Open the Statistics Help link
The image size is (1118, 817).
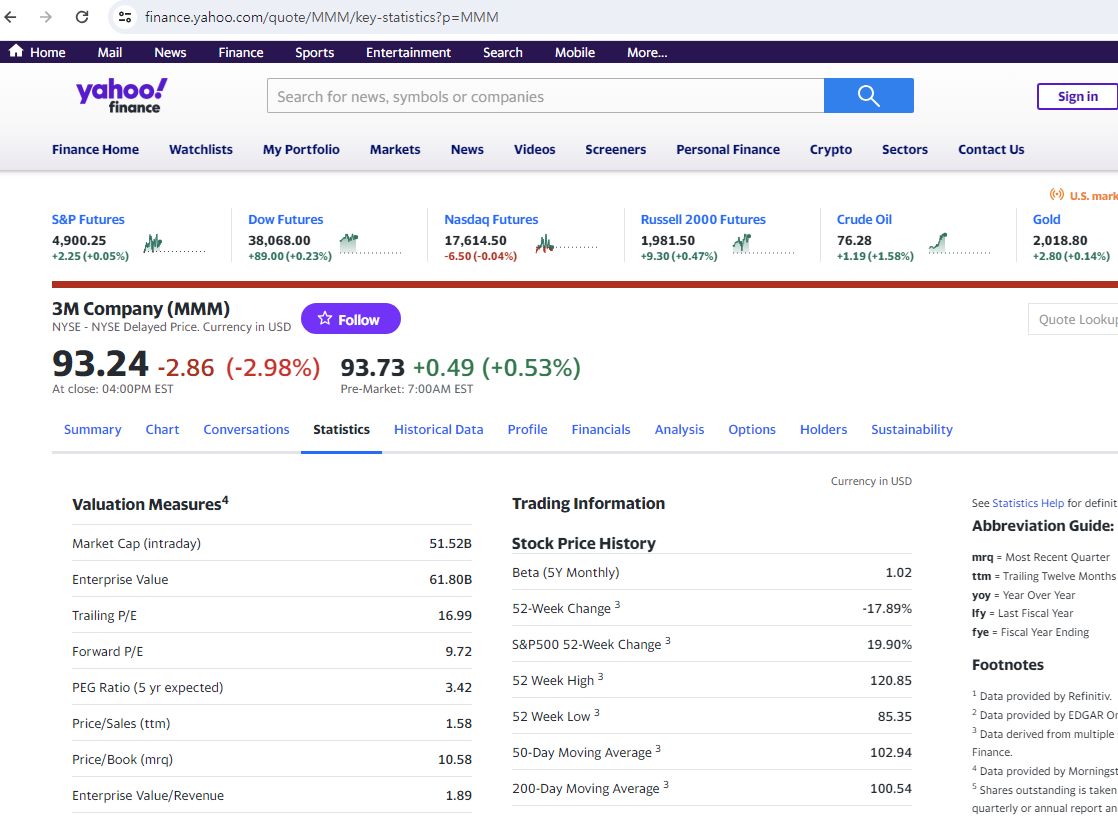coord(1027,503)
